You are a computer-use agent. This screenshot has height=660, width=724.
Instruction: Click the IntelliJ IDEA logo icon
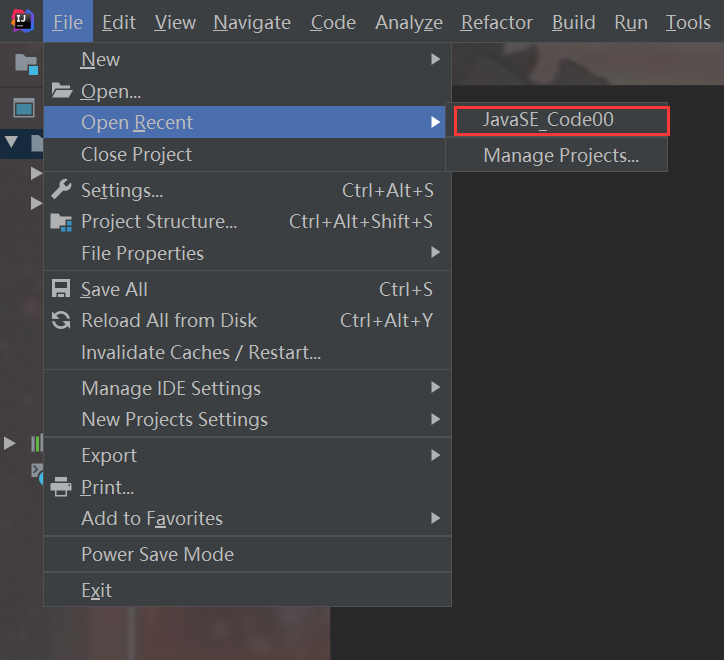coord(21,21)
